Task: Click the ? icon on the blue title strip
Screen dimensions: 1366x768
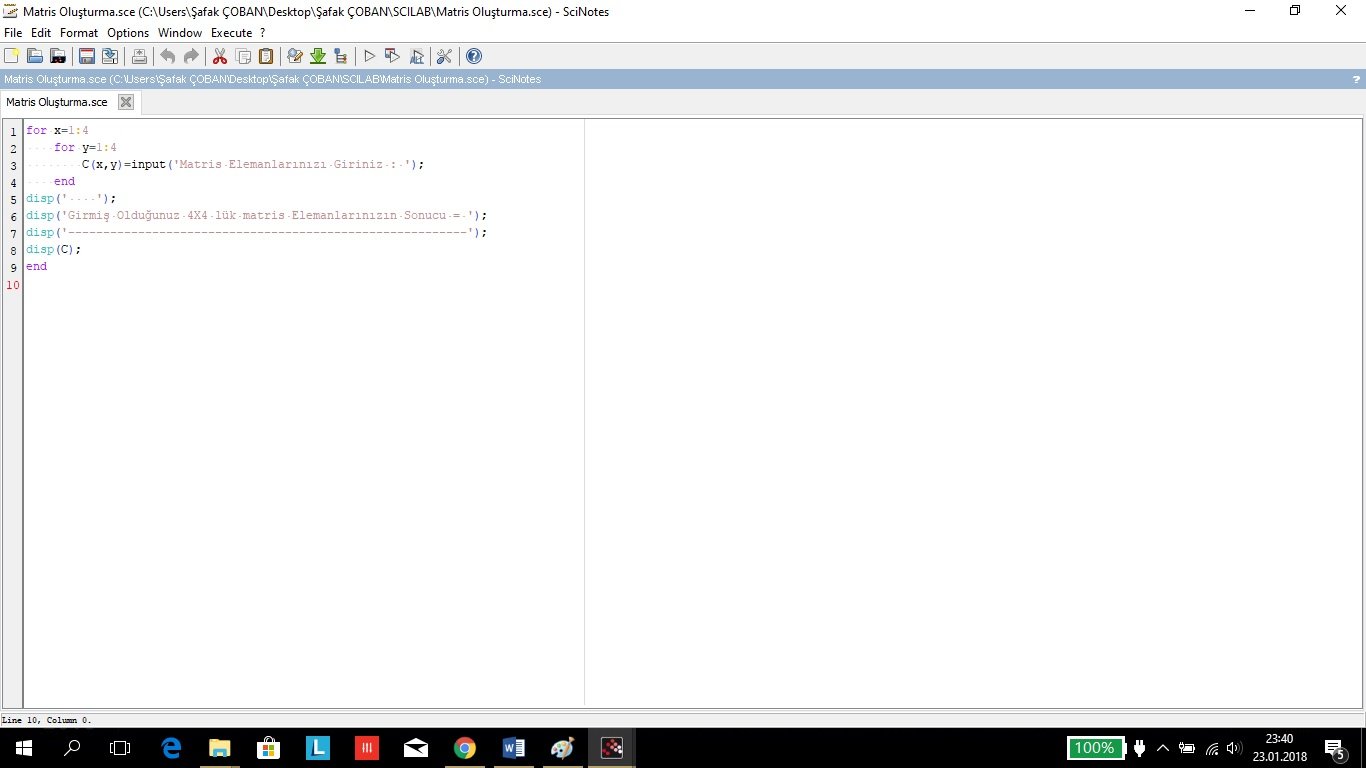Action: tap(1356, 79)
